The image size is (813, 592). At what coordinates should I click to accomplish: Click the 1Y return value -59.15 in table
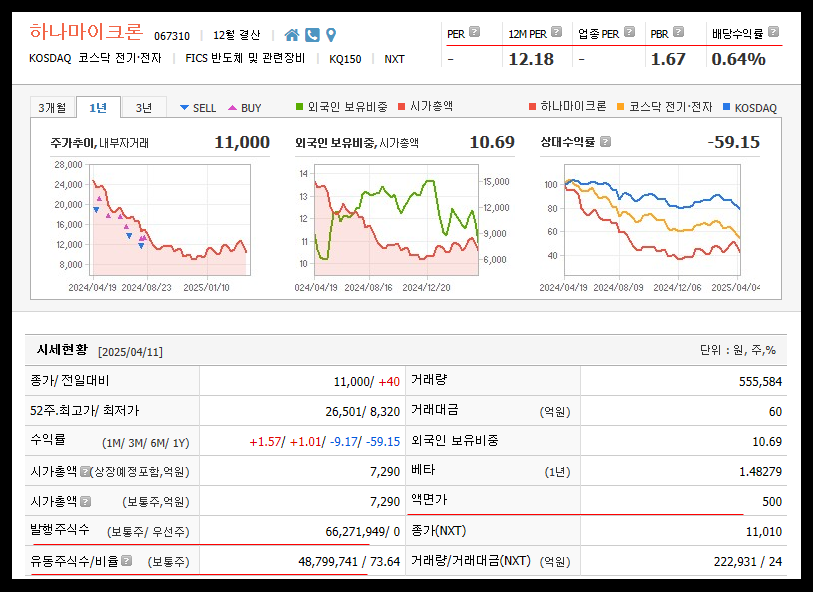click(383, 442)
